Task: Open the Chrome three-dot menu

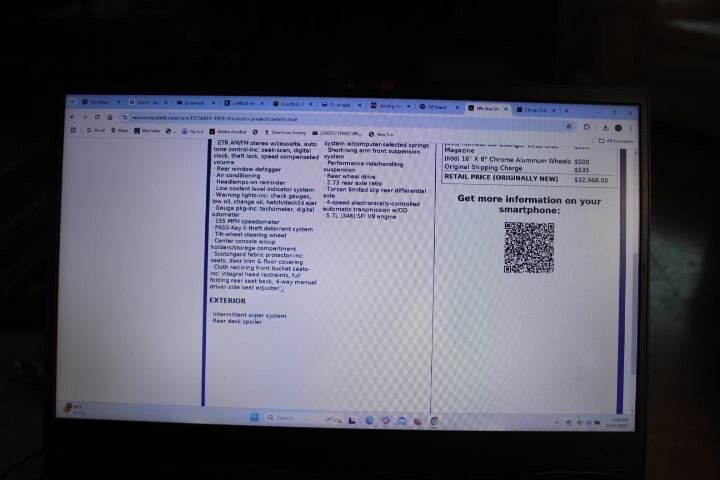Action: [x=629, y=127]
